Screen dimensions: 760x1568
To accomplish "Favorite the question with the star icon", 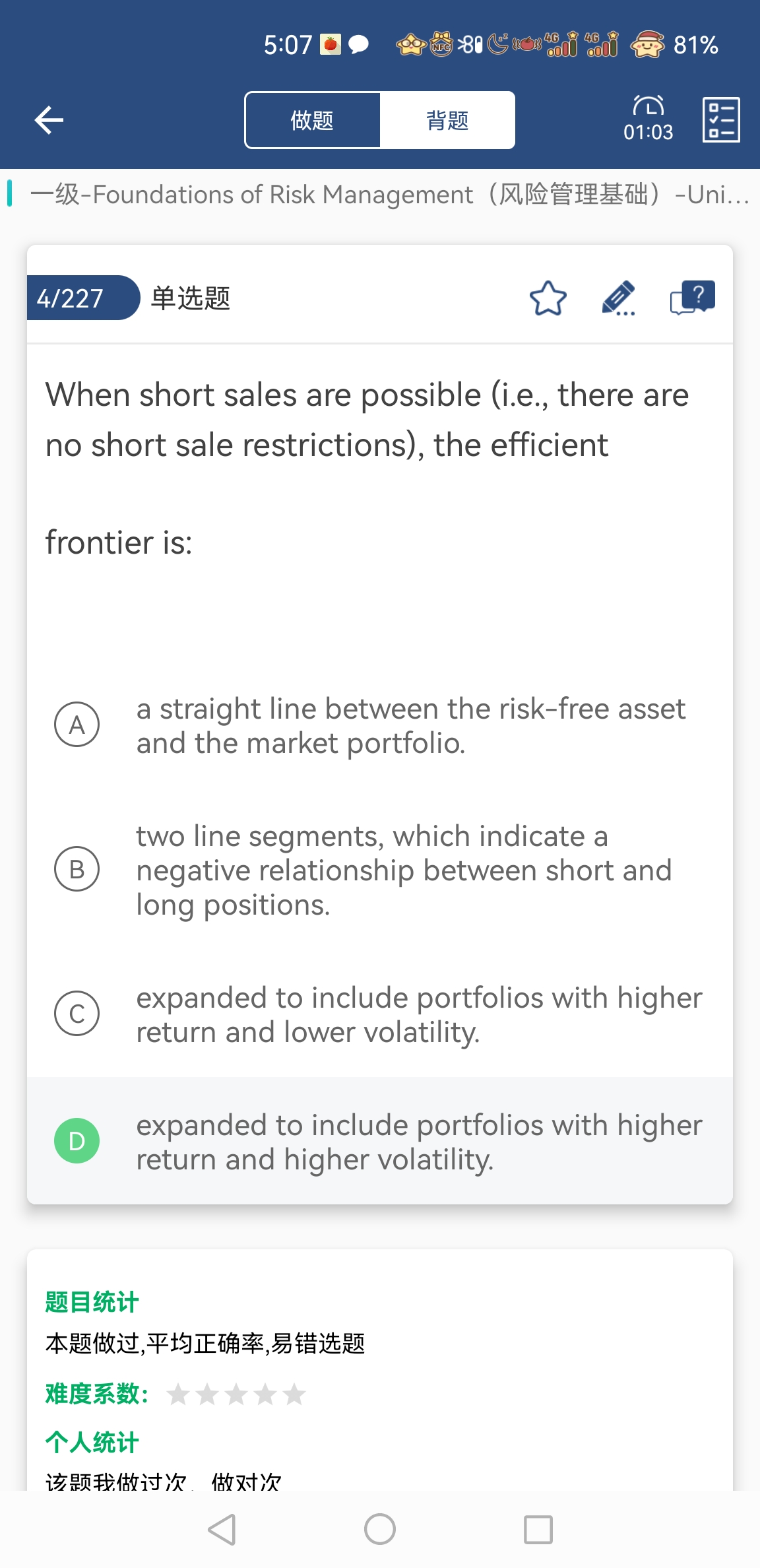I will tap(548, 298).
